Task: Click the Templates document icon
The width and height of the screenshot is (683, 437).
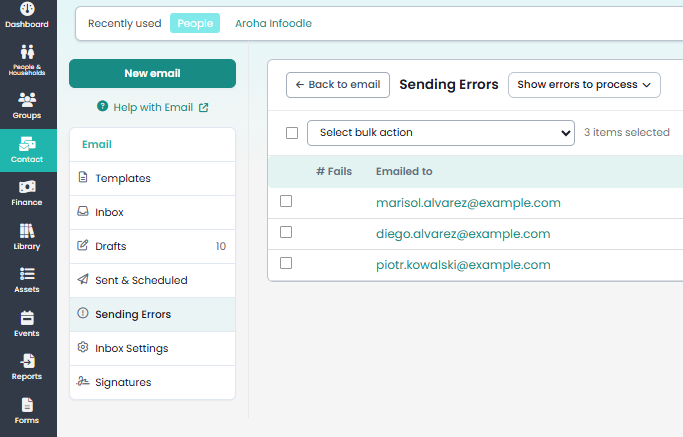Action: pyautogui.click(x=83, y=177)
